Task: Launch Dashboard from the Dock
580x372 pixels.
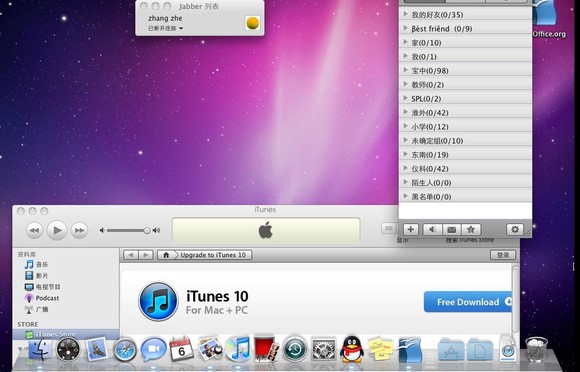Action: [x=68, y=349]
